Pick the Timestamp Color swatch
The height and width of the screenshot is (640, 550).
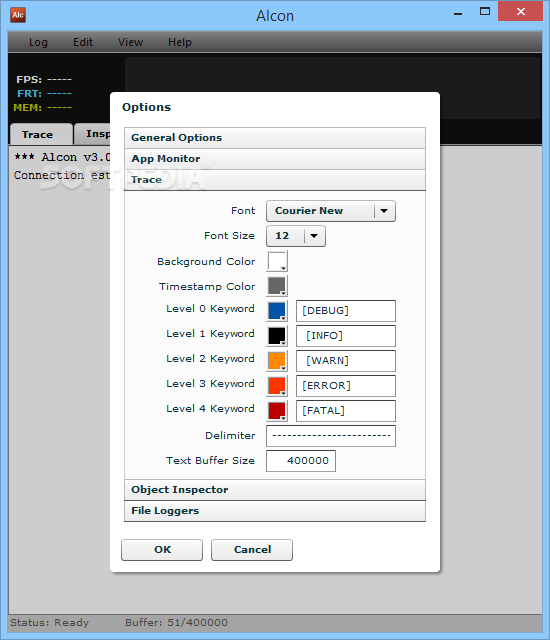277,286
